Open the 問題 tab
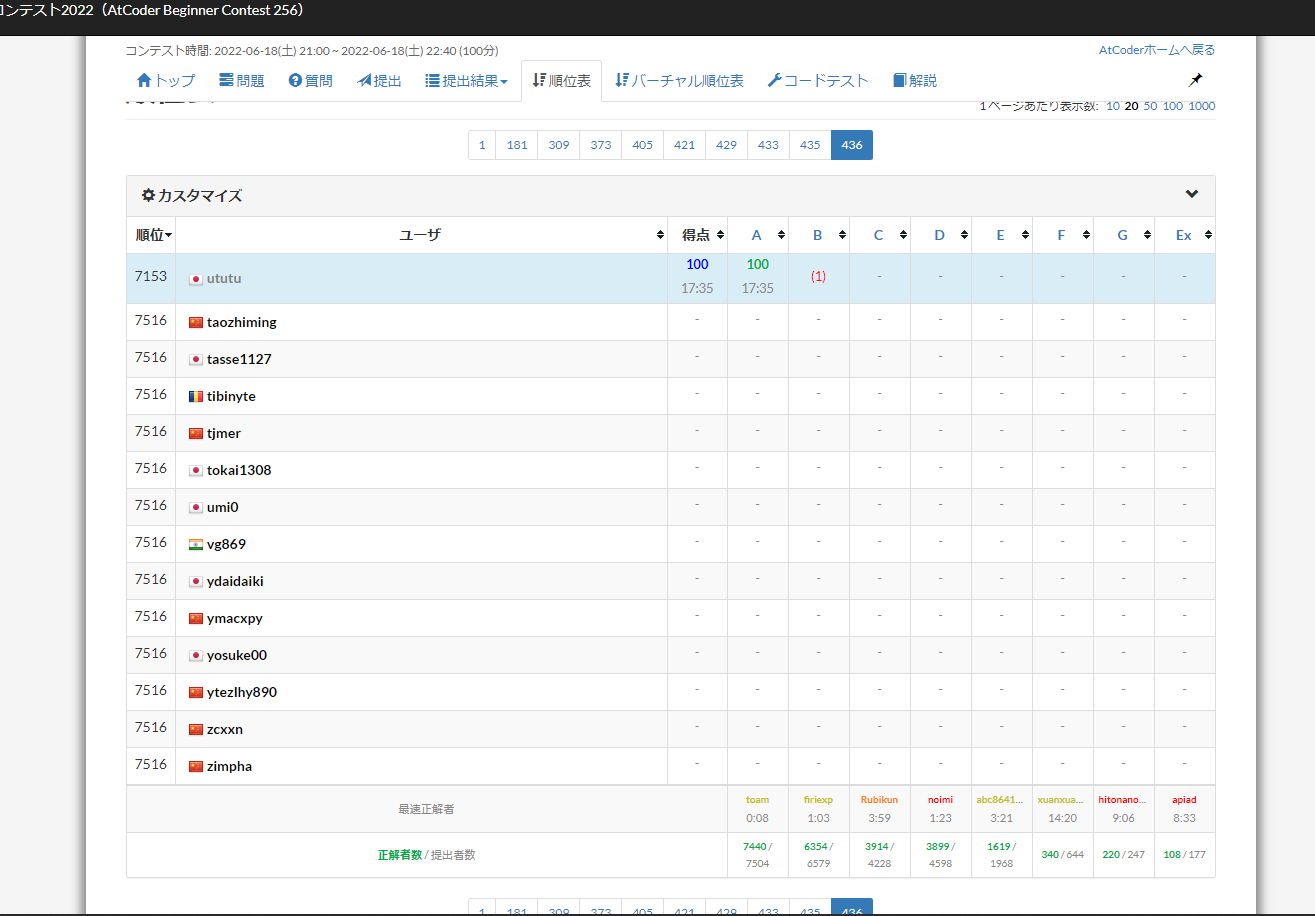The height and width of the screenshot is (916, 1315). 241,81
